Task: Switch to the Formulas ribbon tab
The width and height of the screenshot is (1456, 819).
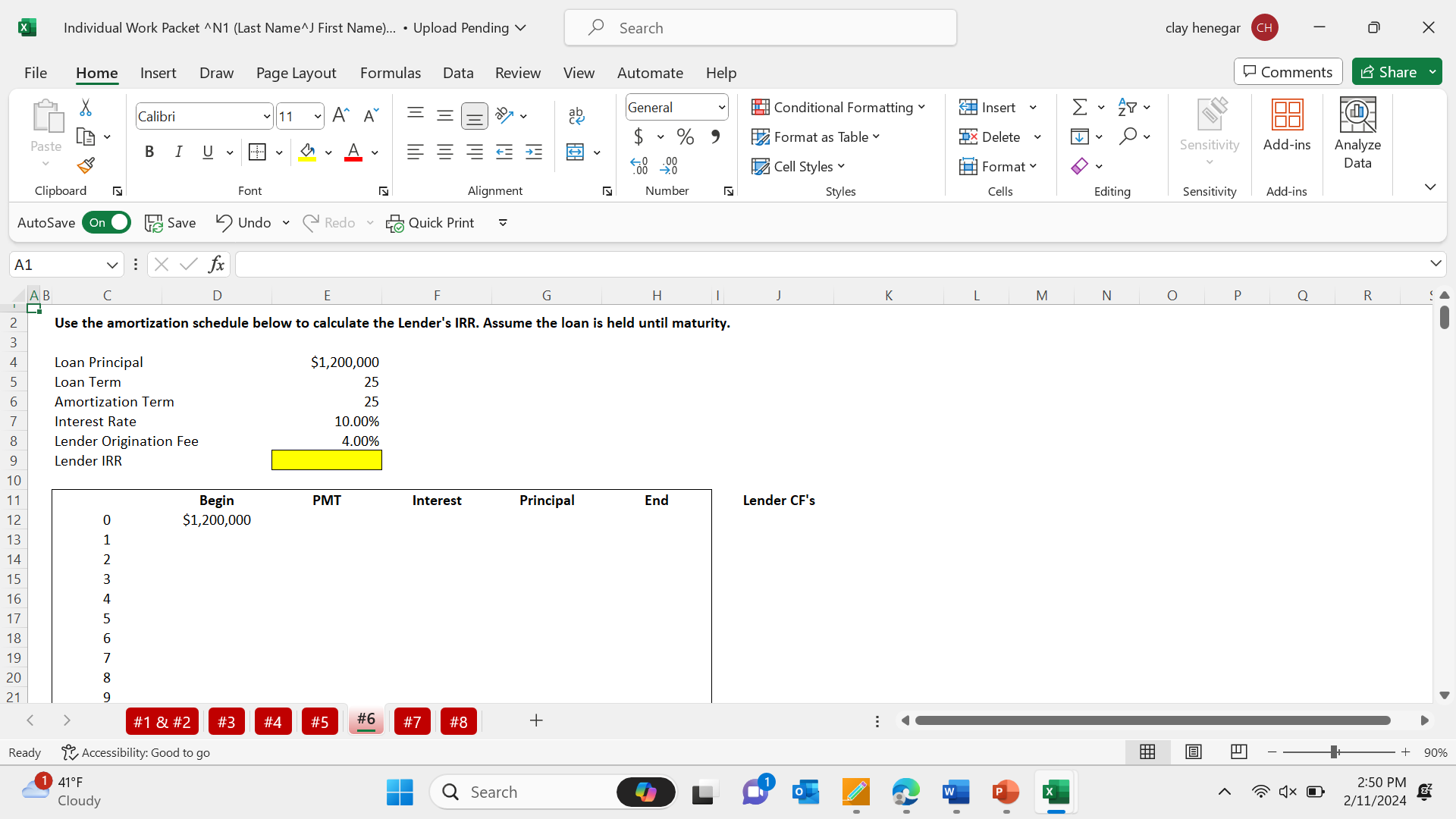Action: 390,72
